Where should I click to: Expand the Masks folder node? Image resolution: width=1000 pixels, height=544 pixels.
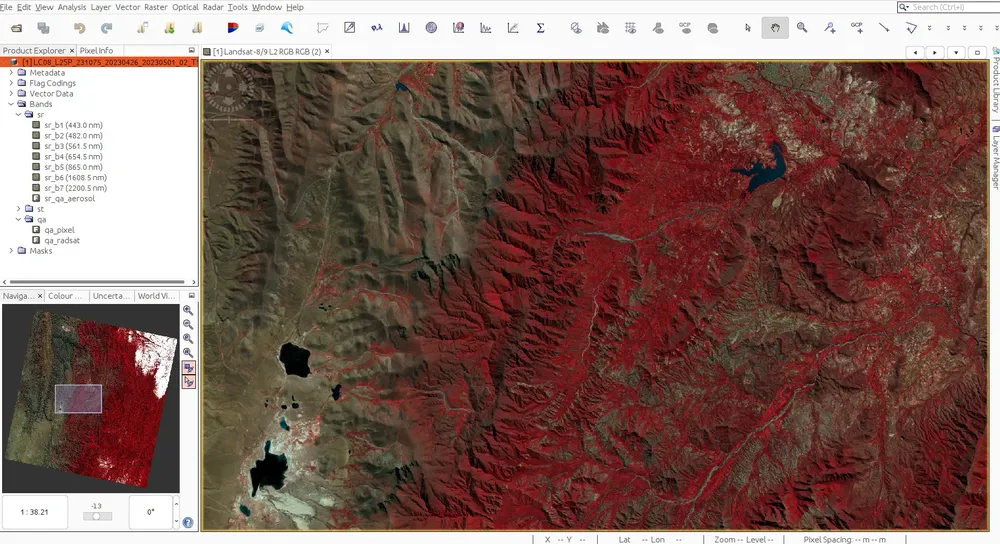(x=11, y=251)
